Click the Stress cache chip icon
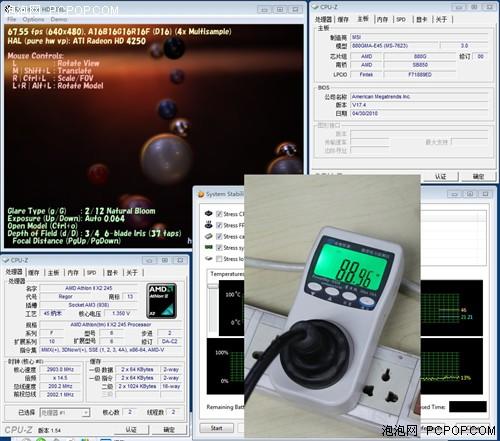Screen dimensions: 500x441 [209, 236]
